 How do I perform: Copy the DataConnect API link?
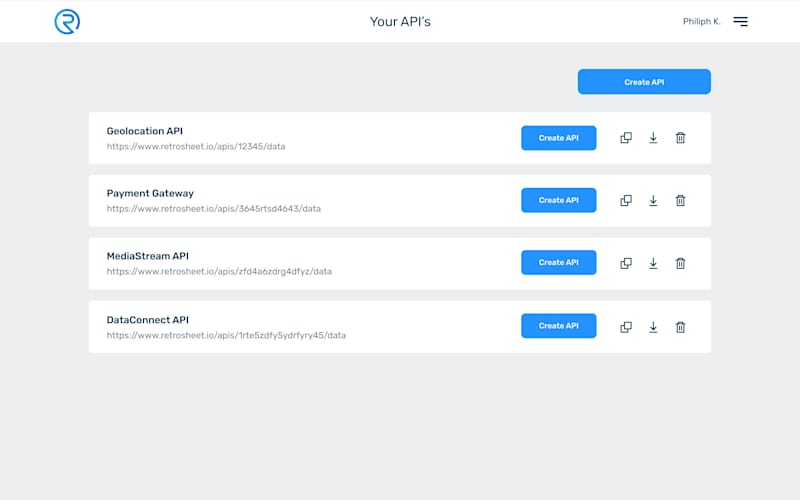click(x=626, y=327)
